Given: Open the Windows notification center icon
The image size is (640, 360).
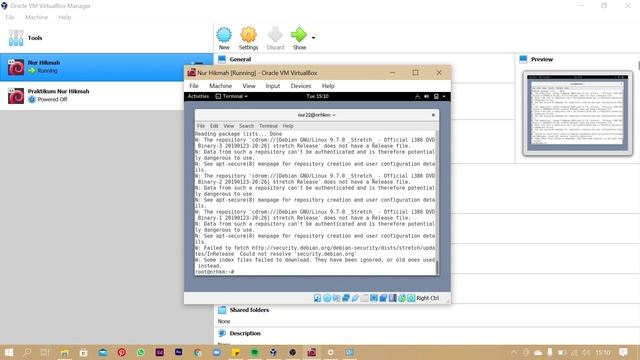Looking at the screenshot, I should (x=623, y=352).
